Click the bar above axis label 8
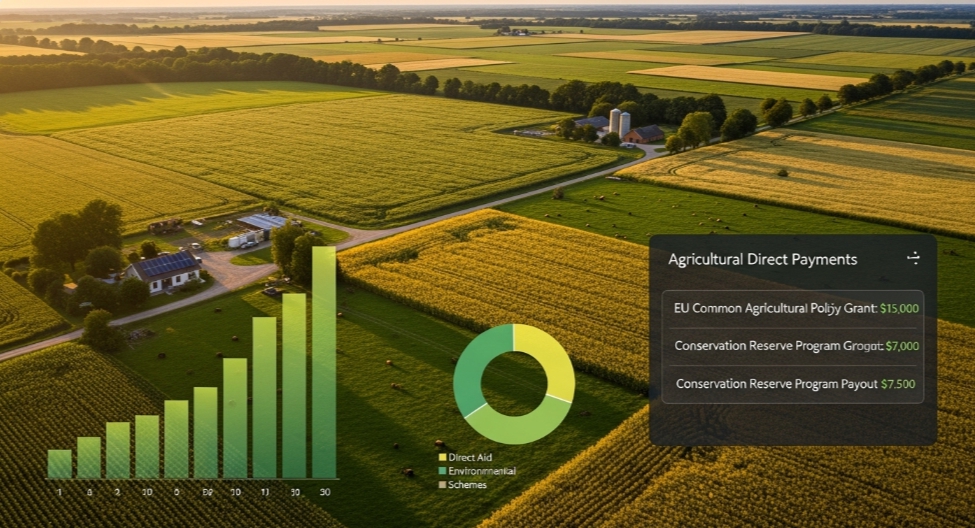975x528 pixels. (89, 458)
